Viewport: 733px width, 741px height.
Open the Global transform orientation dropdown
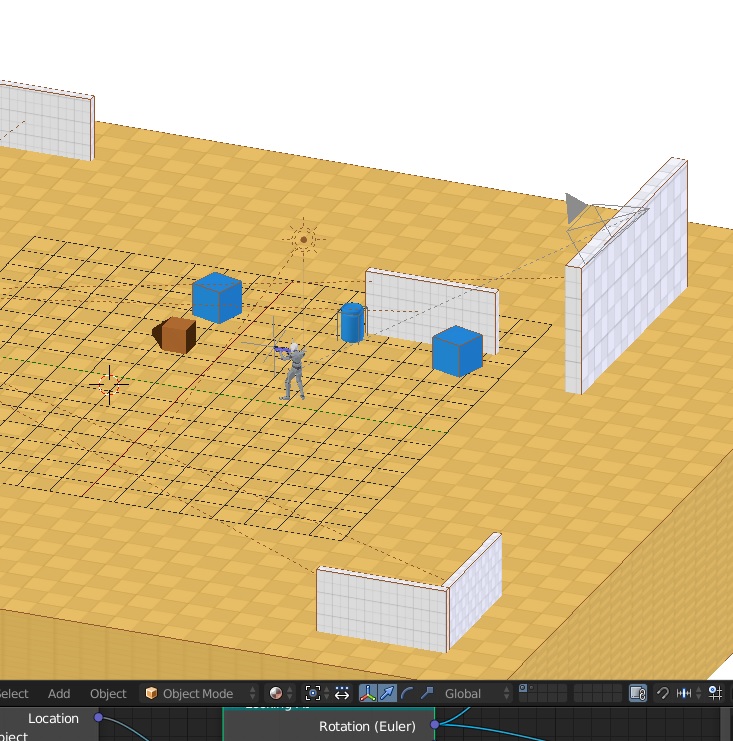[475, 693]
